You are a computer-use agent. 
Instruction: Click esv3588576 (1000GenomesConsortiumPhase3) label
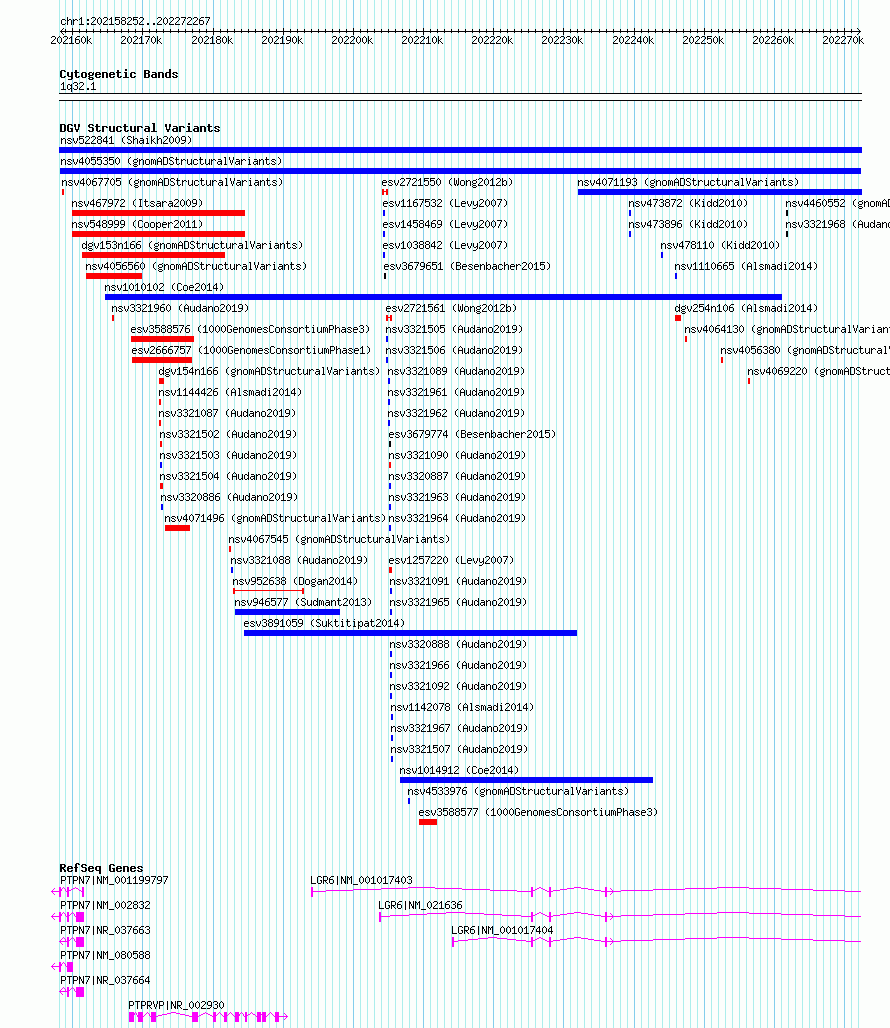[x=250, y=329]
